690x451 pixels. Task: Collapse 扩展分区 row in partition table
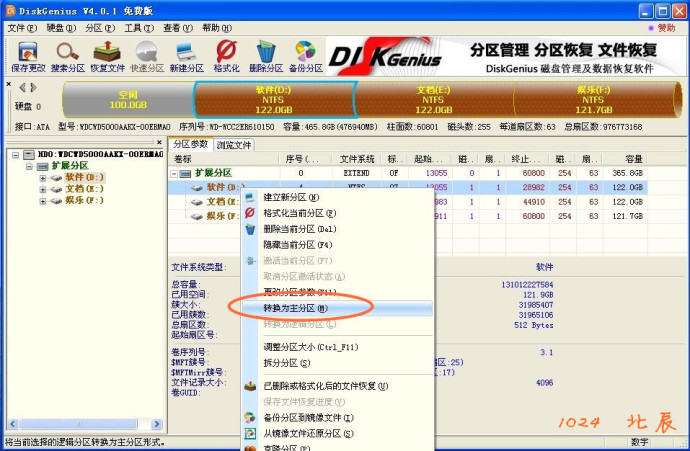click(x=174, y=174)
